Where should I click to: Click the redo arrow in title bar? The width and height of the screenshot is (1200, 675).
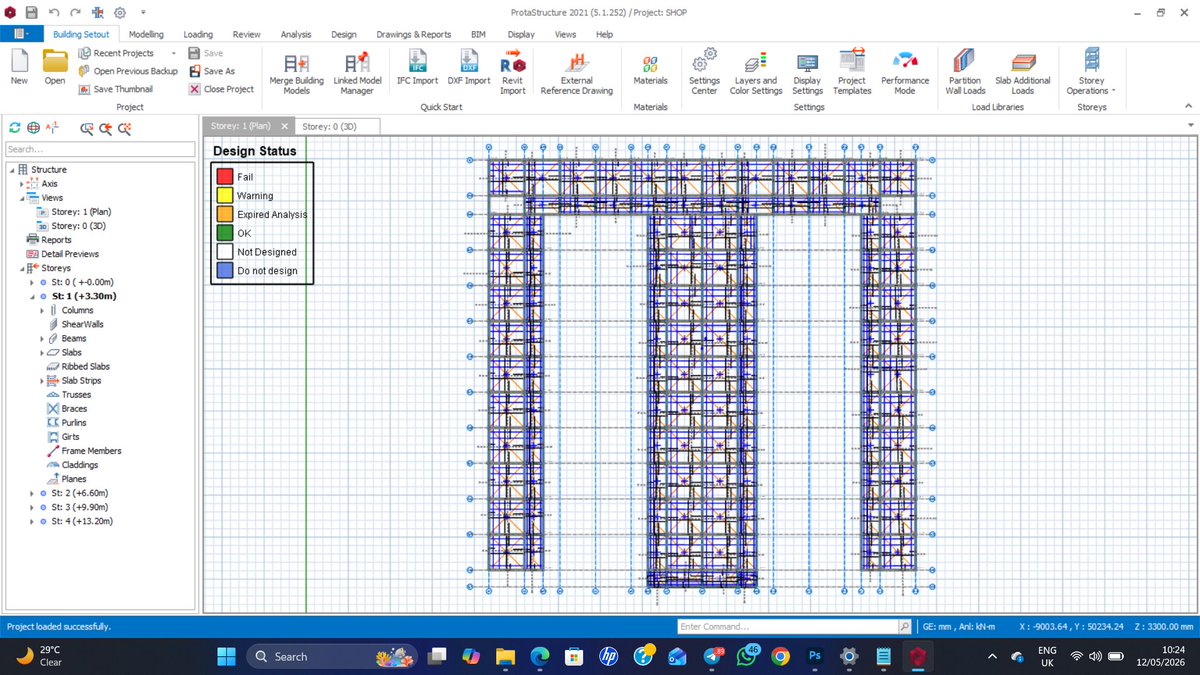(x=75, y=13)
